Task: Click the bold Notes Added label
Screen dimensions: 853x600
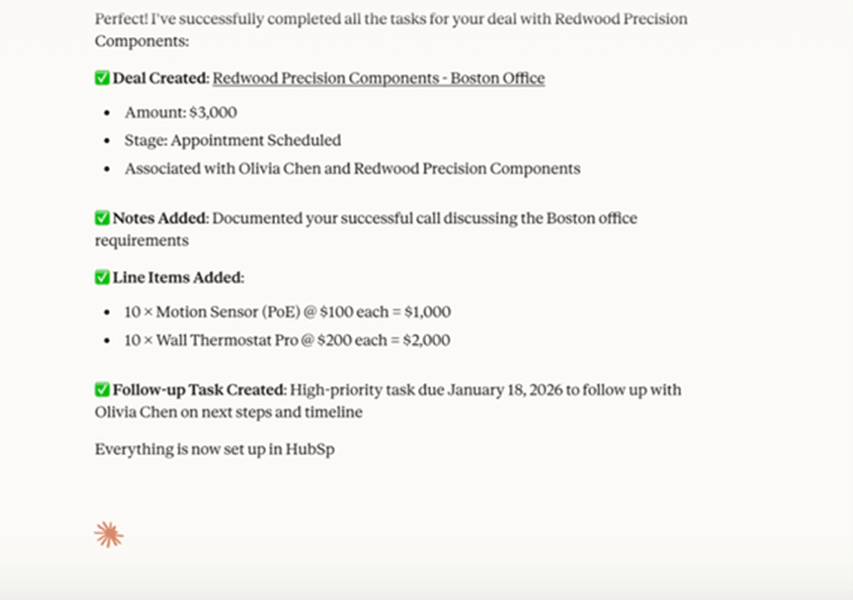Action: [160, 218]
